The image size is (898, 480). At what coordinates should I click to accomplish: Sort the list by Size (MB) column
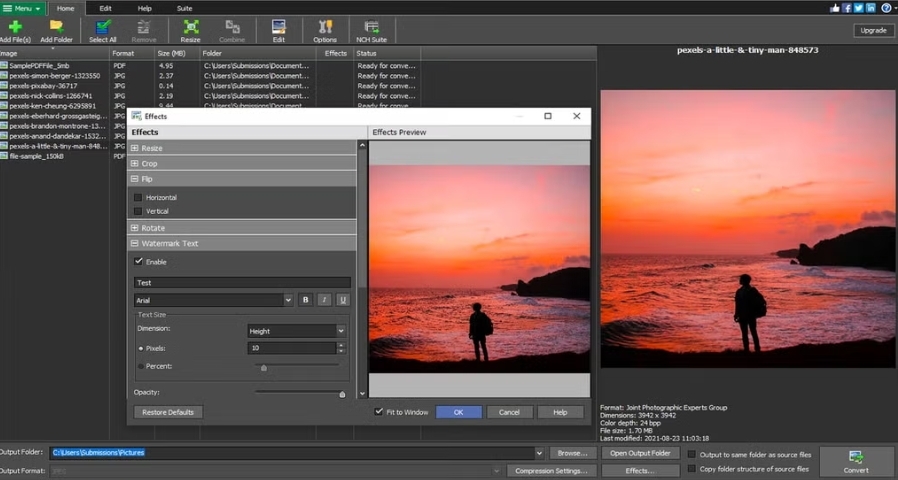point(176,53)
